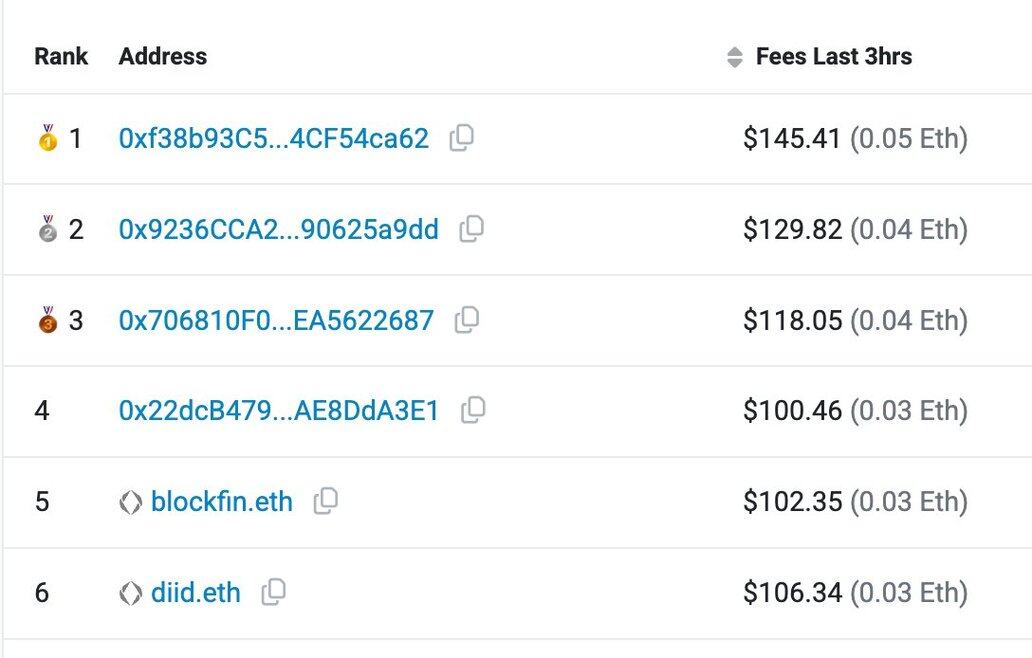This screenshot has height=658, width=1032.
Task: Copy address 0xf38b93C5...4CF54ca62
Action: point(461,138)
